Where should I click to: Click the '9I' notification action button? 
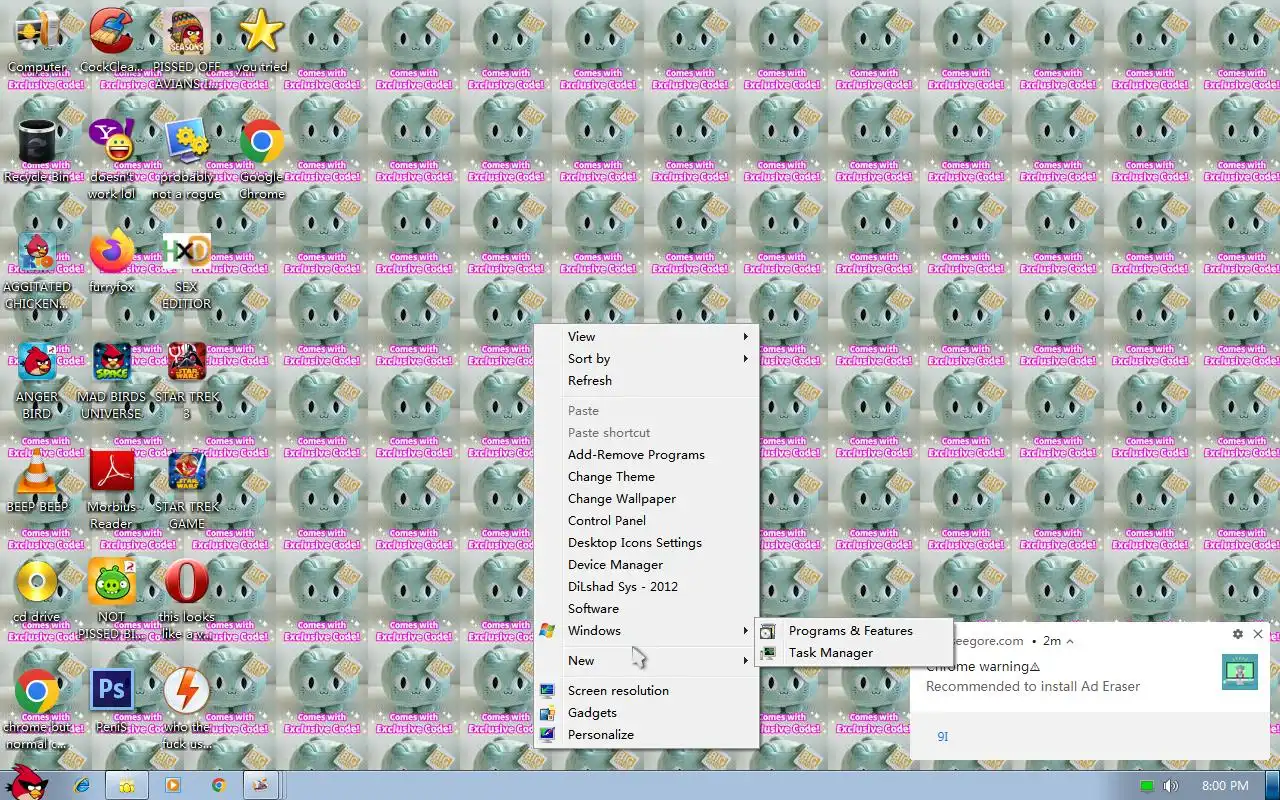942,736
